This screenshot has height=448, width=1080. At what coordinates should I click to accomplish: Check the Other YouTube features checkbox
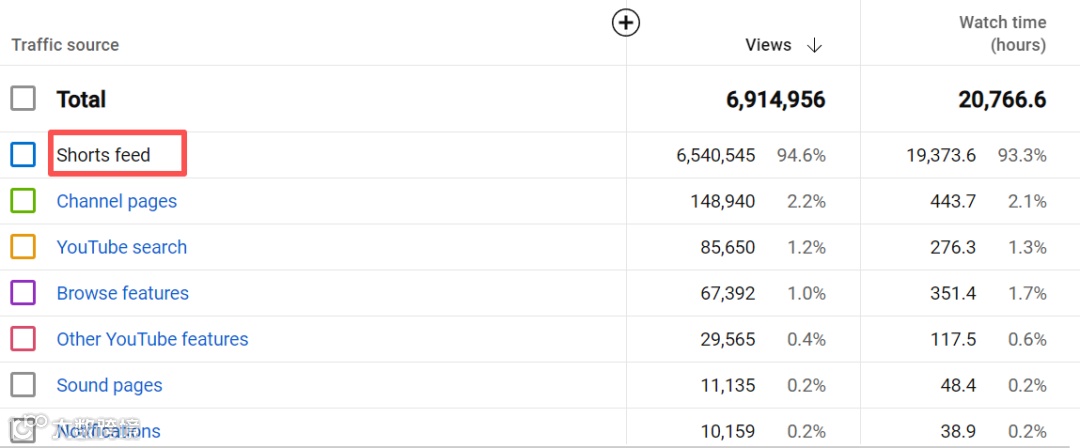tap(23, 339)
